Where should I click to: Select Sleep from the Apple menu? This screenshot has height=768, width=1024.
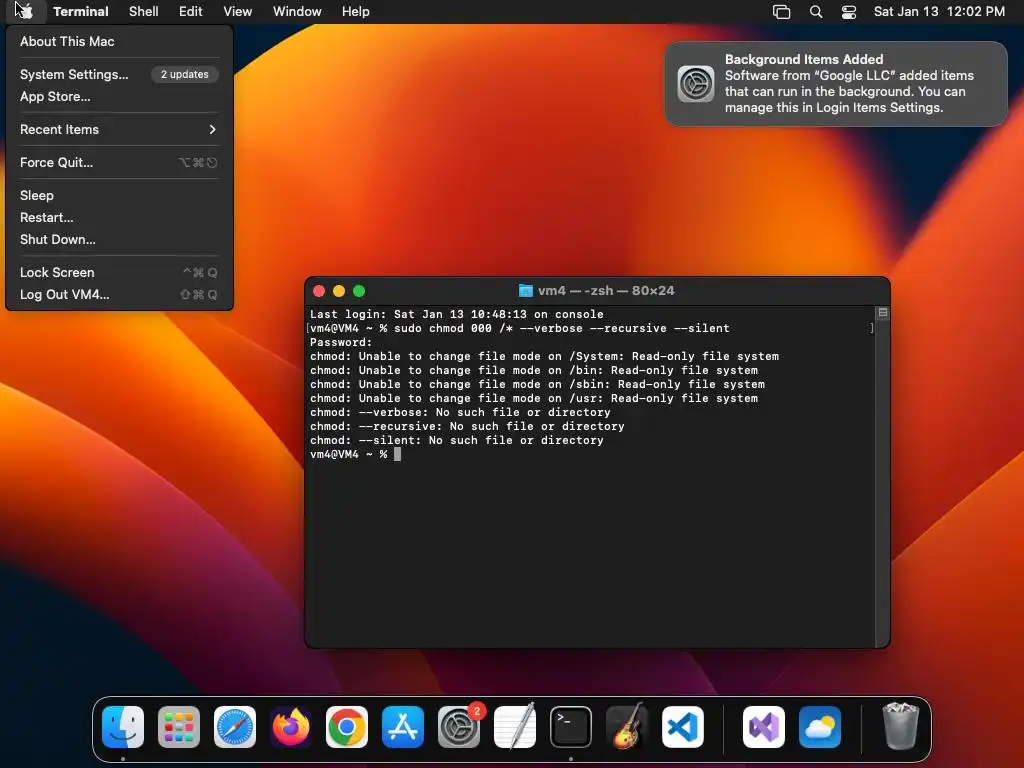[x=119, y=195]
